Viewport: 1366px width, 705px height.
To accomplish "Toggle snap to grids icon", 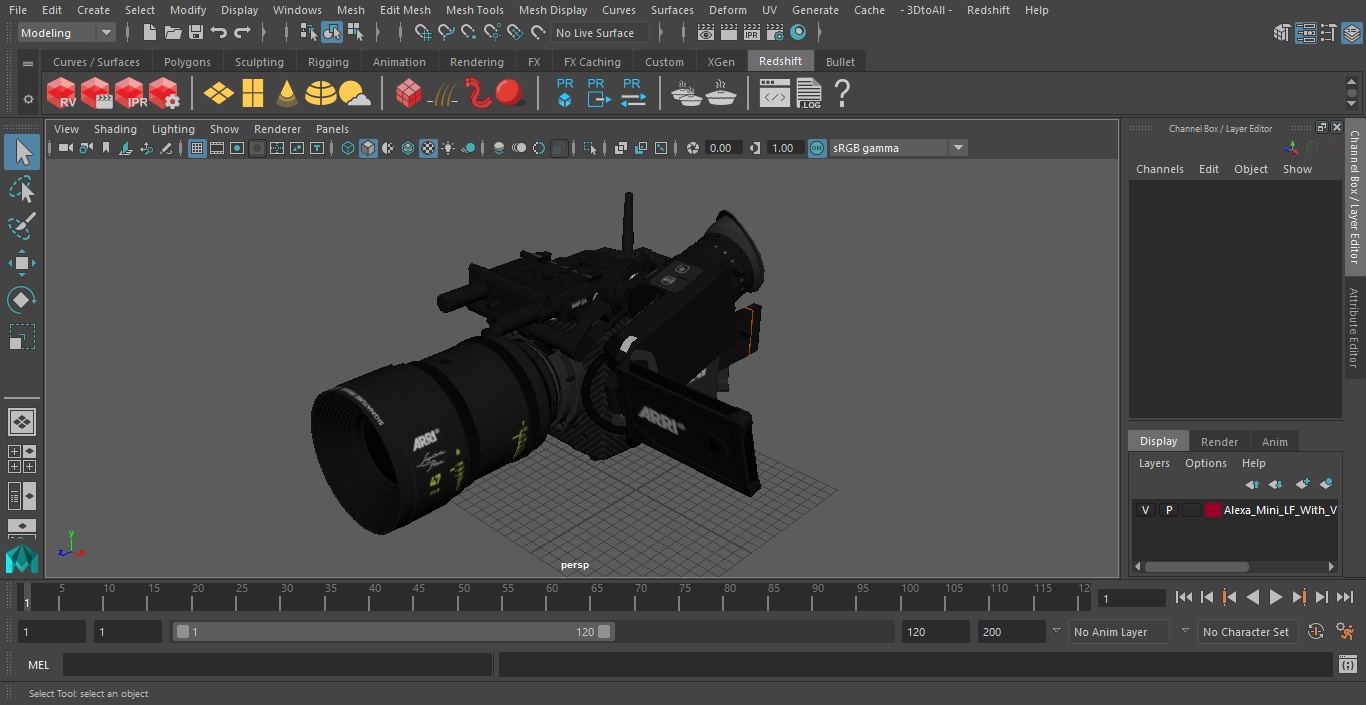I will pyautogui.click(x=423, y=33).
